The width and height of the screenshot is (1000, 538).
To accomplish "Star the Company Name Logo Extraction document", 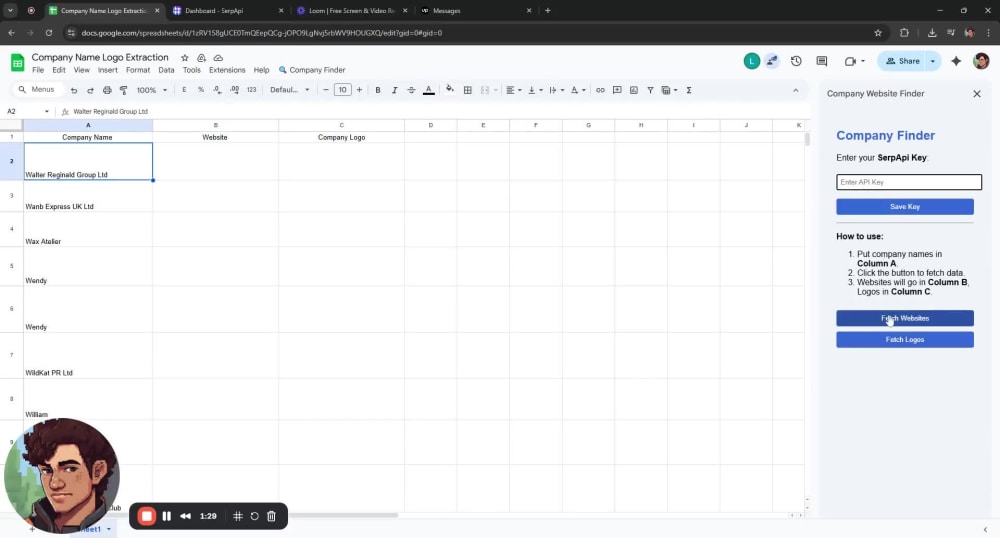I will 184,58.
